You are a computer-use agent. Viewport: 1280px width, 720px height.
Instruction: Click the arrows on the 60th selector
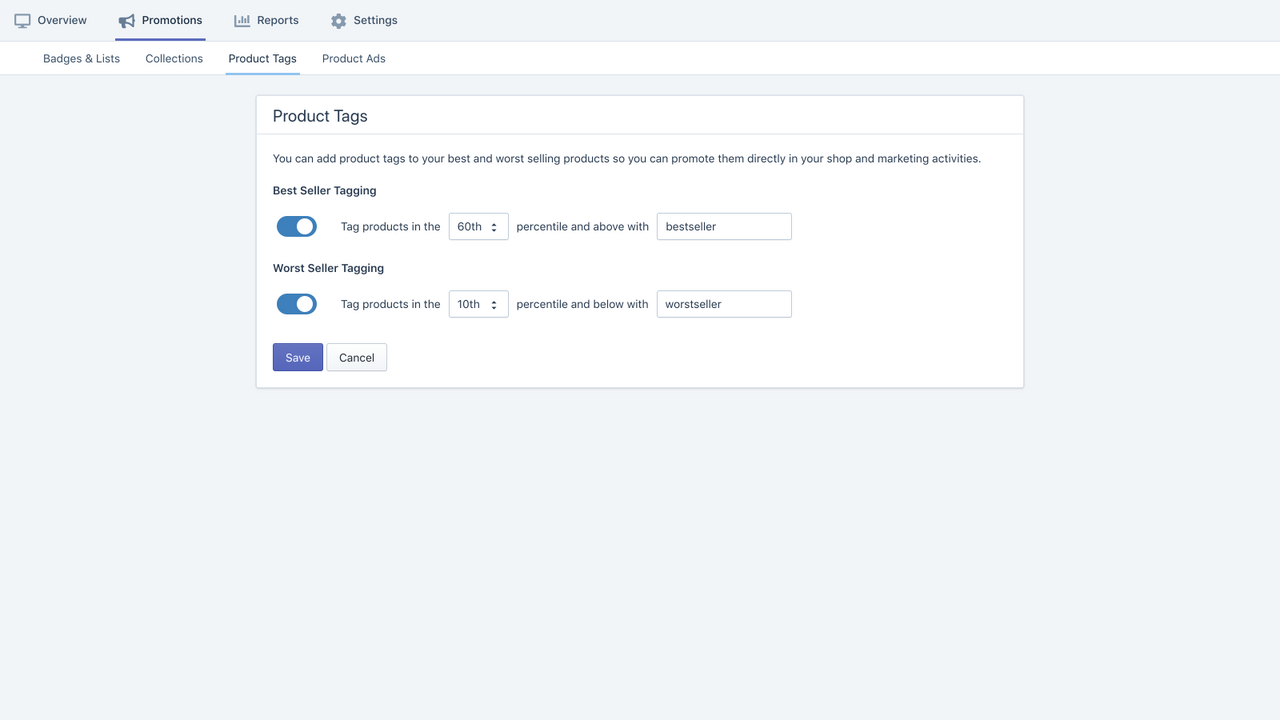point(494,227)
